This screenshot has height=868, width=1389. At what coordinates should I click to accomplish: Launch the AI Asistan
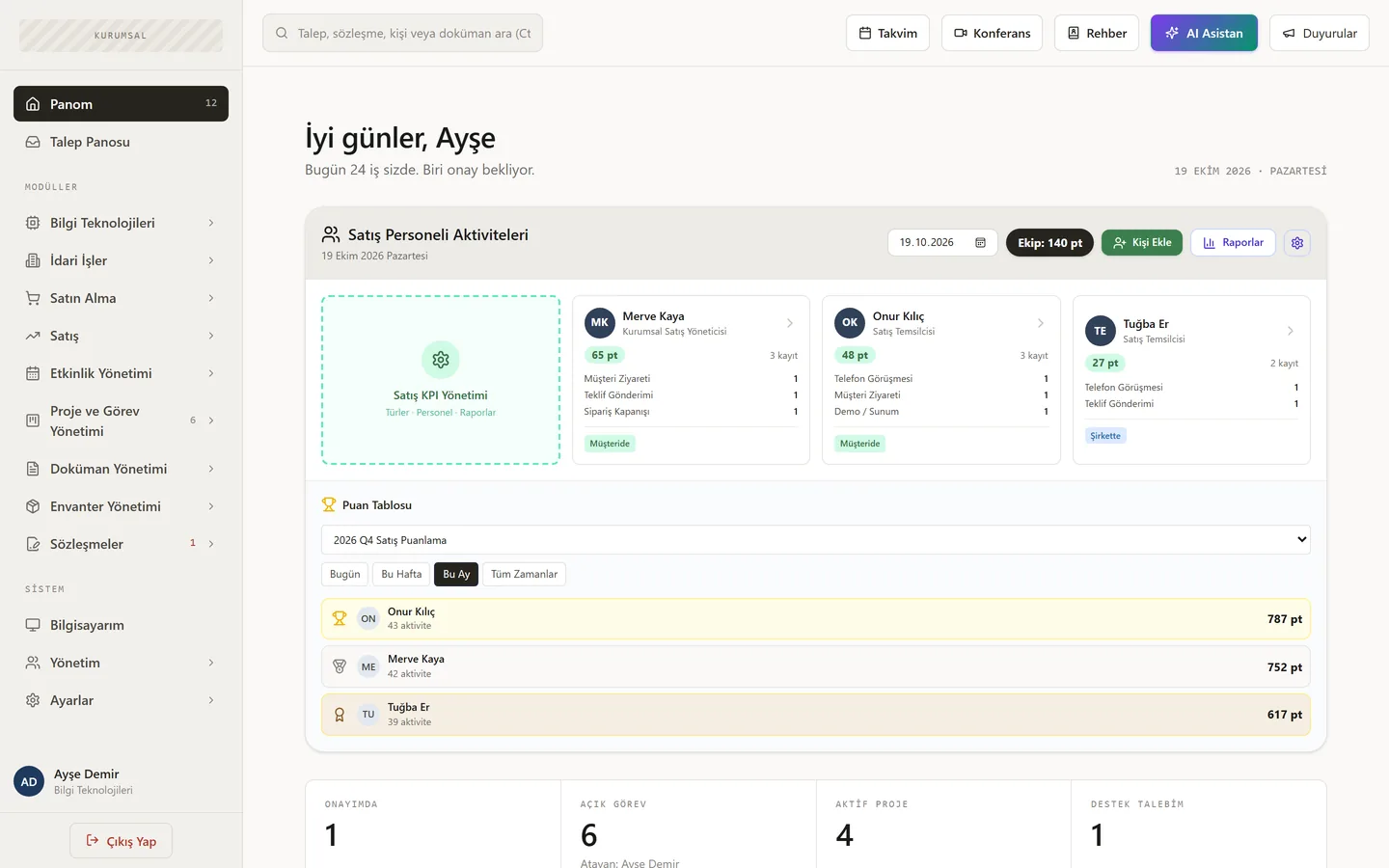click(1204, 33)
